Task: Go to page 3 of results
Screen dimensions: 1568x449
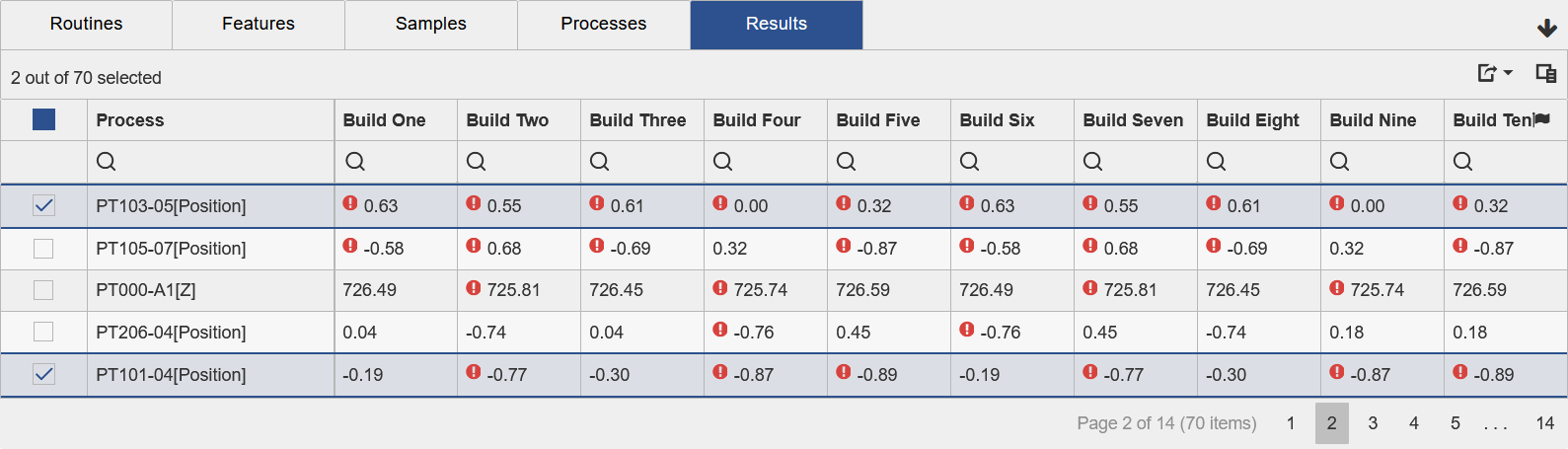Action: point(1373,423)
